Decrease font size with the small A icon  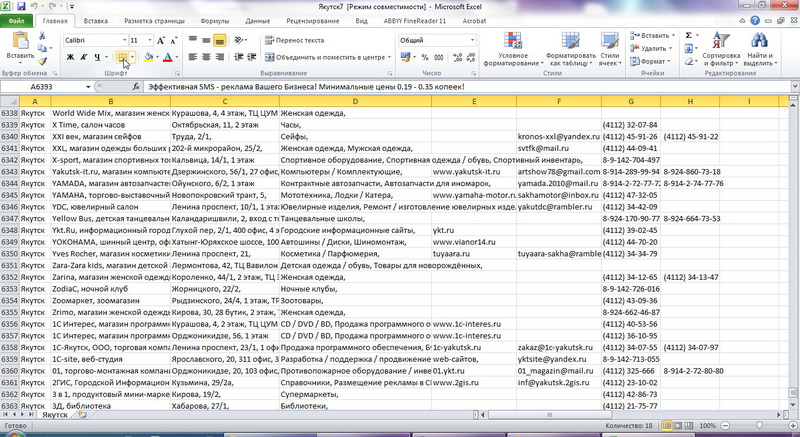173,40
